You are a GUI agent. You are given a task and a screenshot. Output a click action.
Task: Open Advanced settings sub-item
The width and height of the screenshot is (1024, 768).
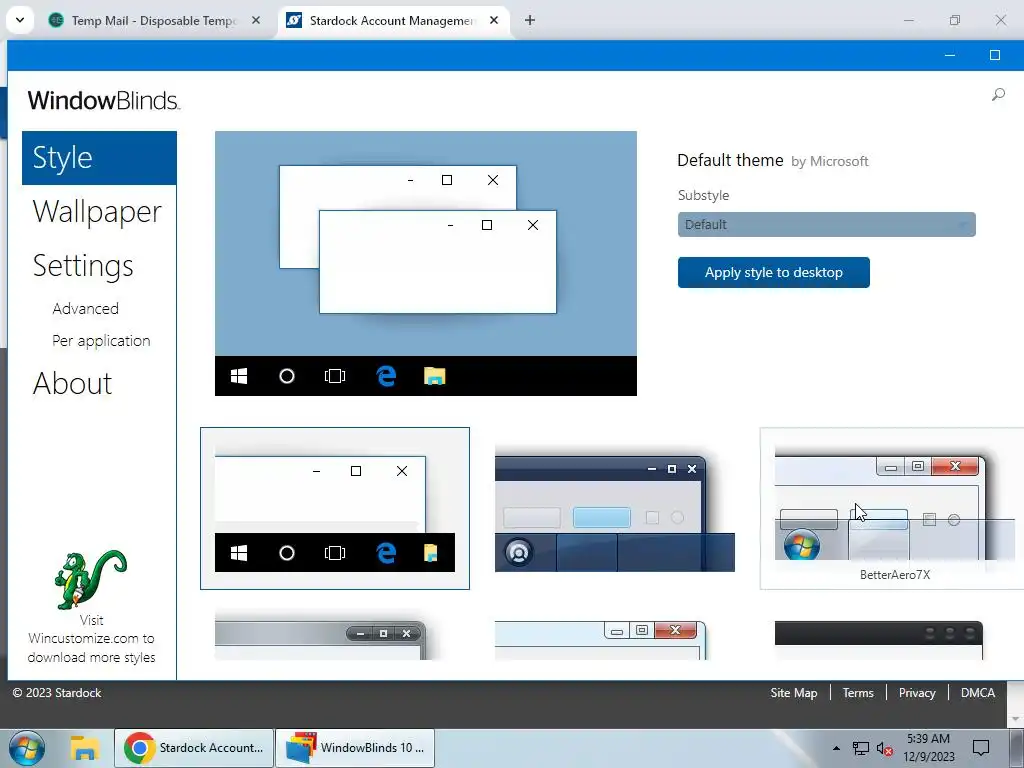[86, 308]
